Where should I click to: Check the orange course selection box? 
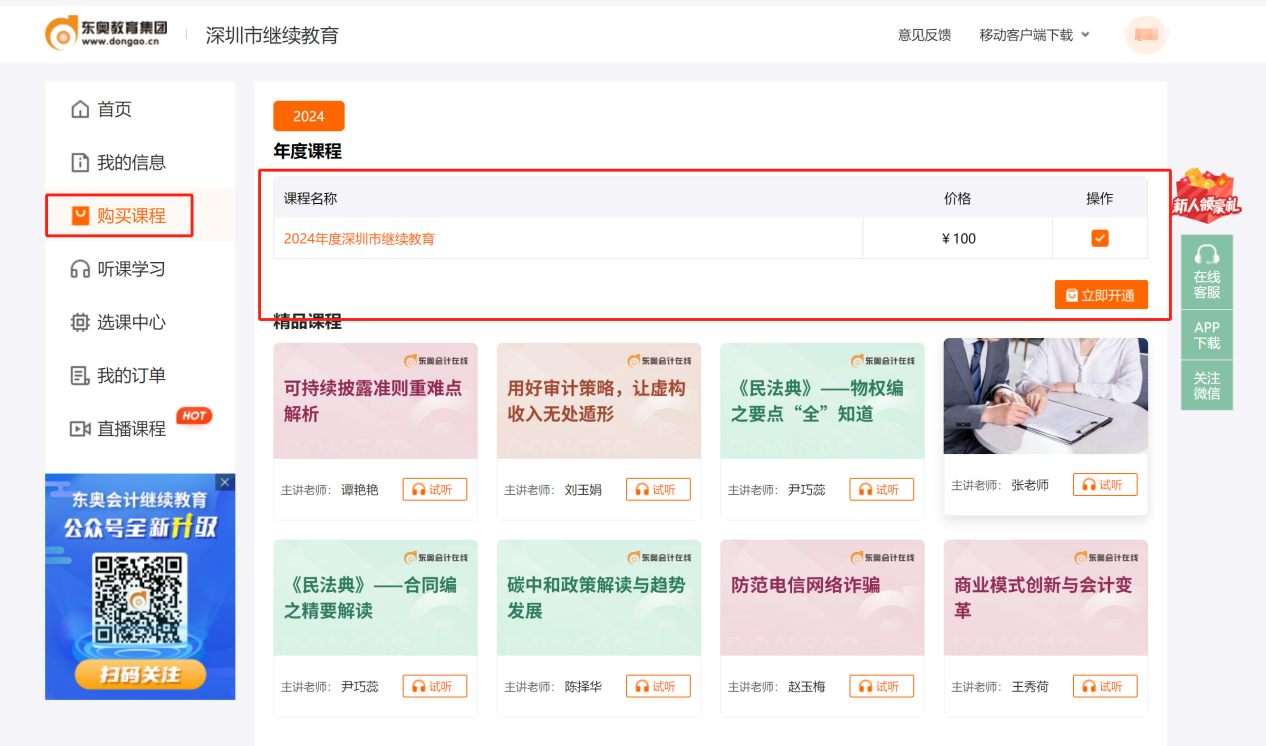pyautogui.click(x=1100, y=238)
